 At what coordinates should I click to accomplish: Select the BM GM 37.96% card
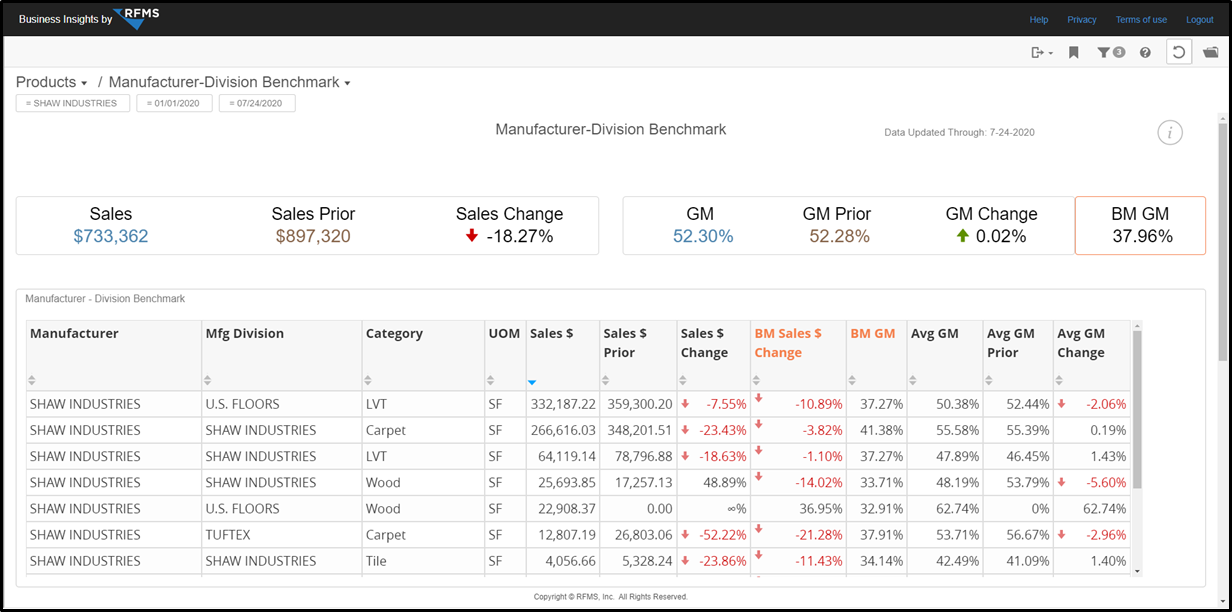tap(1140, 225)
